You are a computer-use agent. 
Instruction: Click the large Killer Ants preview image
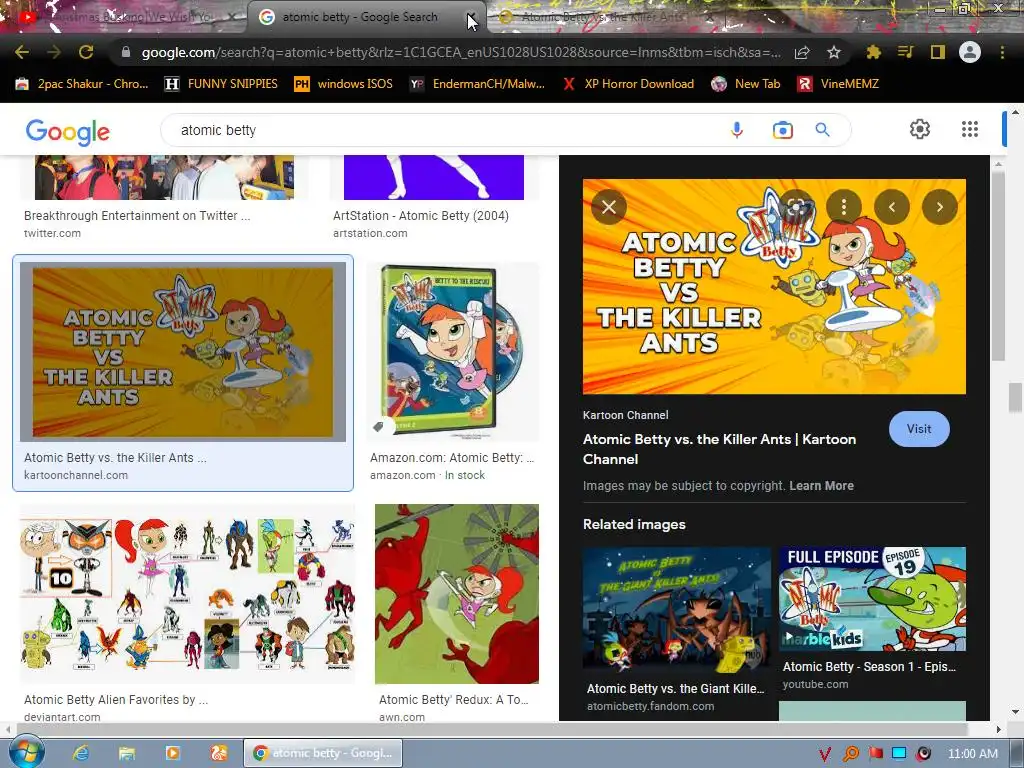coord(774,287)
